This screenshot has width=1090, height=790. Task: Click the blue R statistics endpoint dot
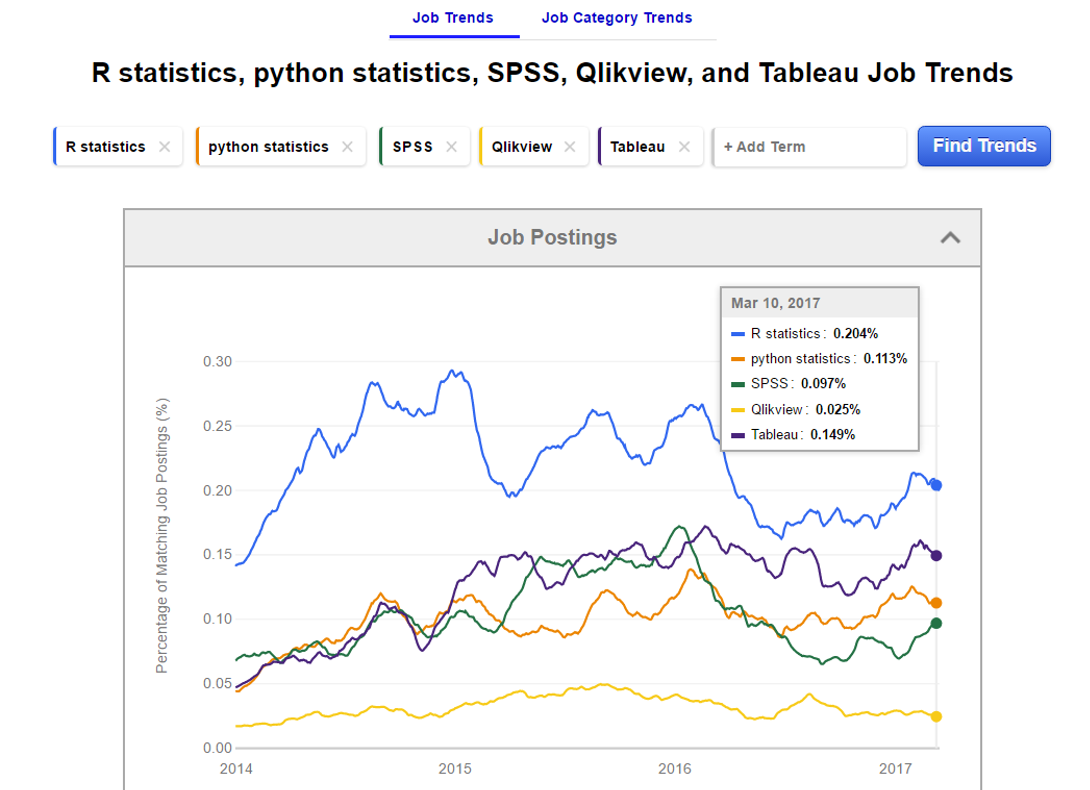coord(935,485)
